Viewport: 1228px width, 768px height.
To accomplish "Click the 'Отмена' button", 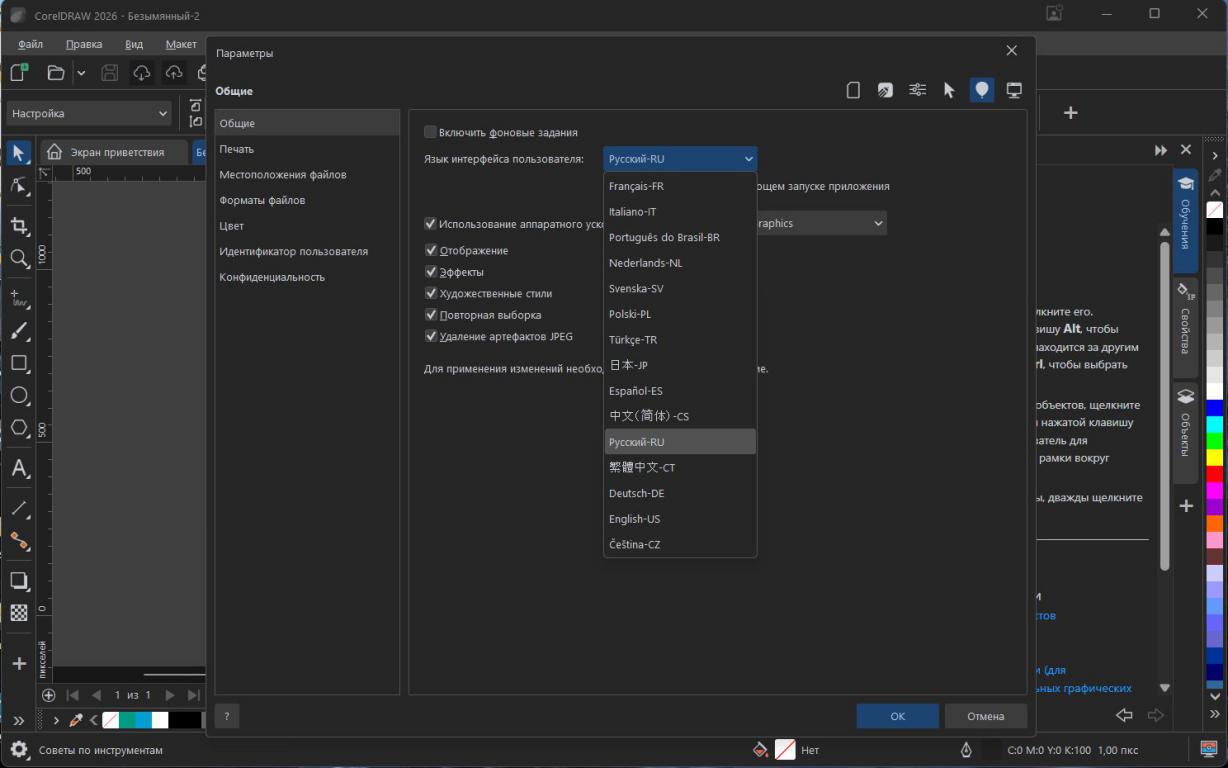I will pos(985,716).
